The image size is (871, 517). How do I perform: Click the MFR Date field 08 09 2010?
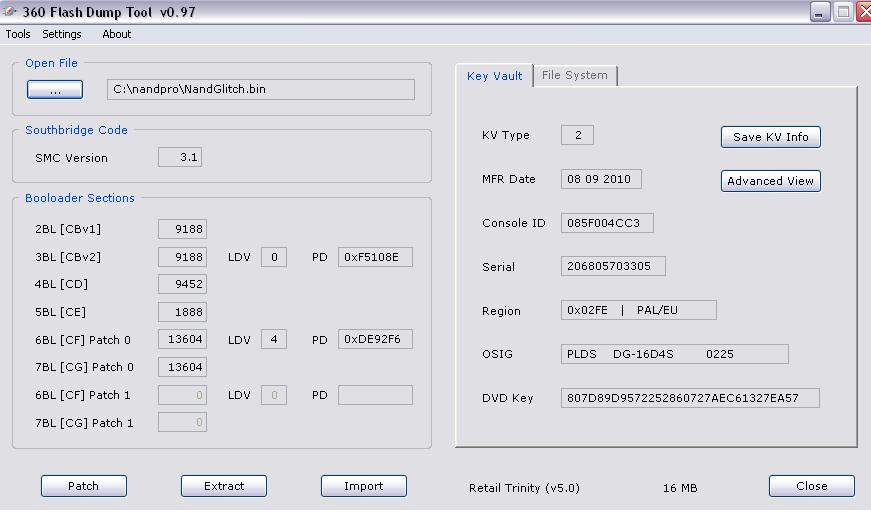[601, 179]
